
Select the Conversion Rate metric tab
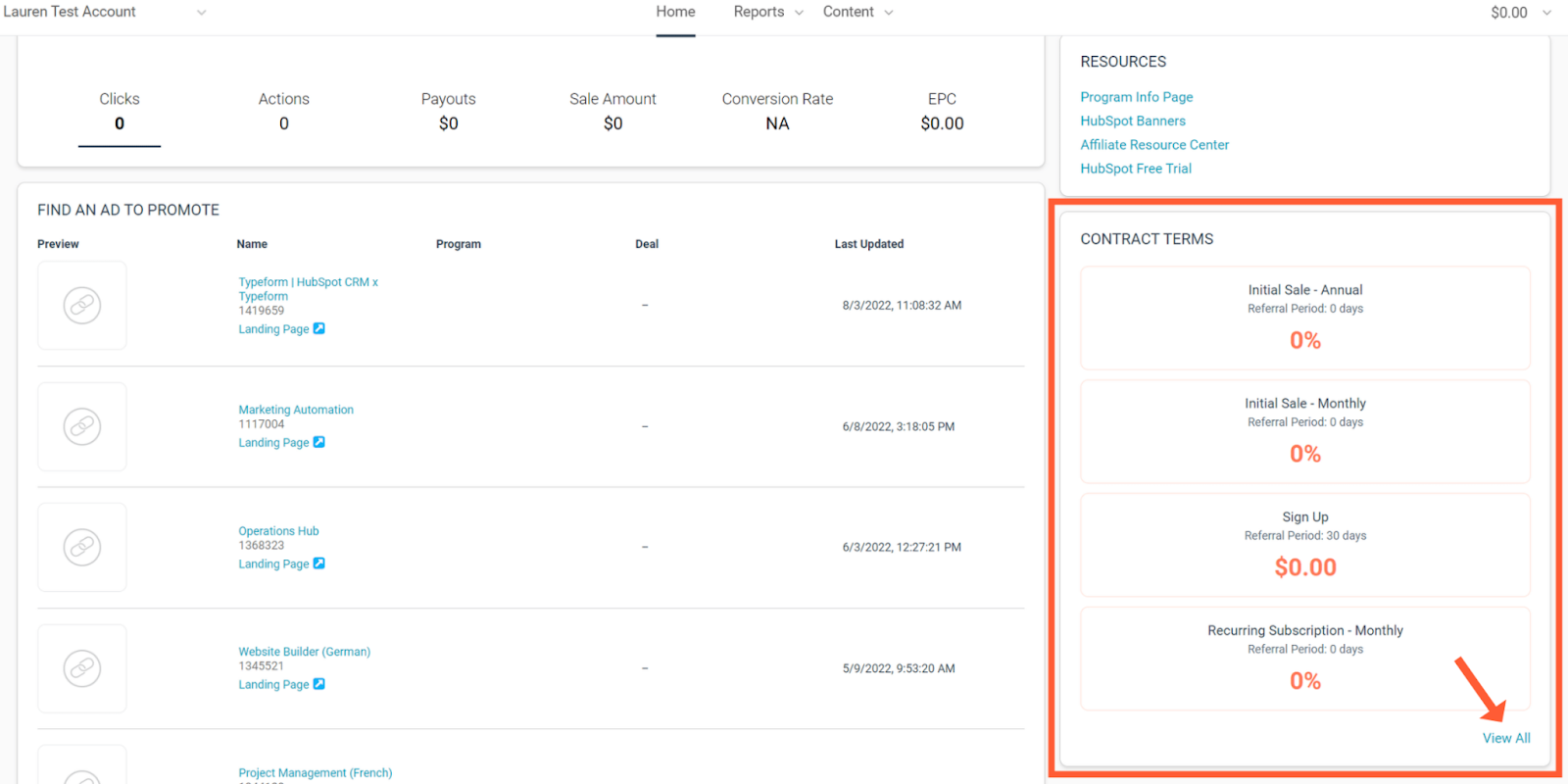tap(777, 112)
